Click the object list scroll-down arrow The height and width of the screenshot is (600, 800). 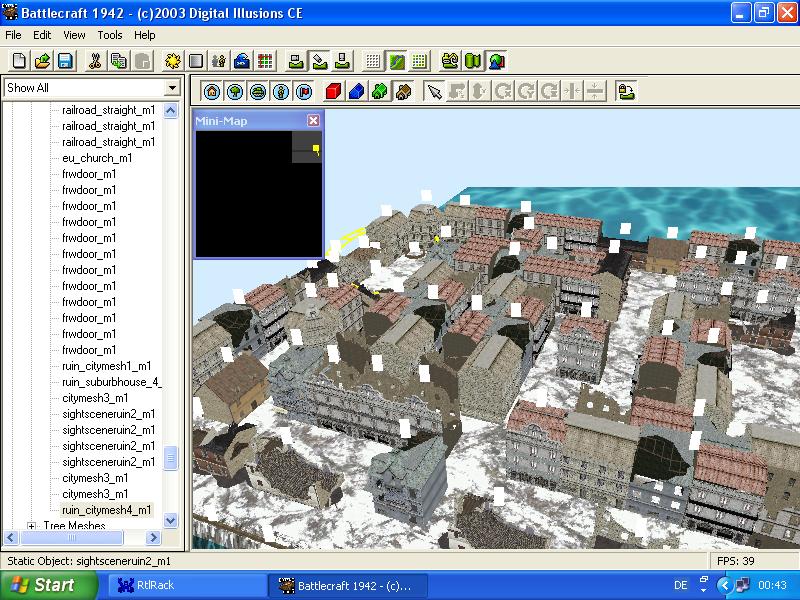tap(170, 520)
